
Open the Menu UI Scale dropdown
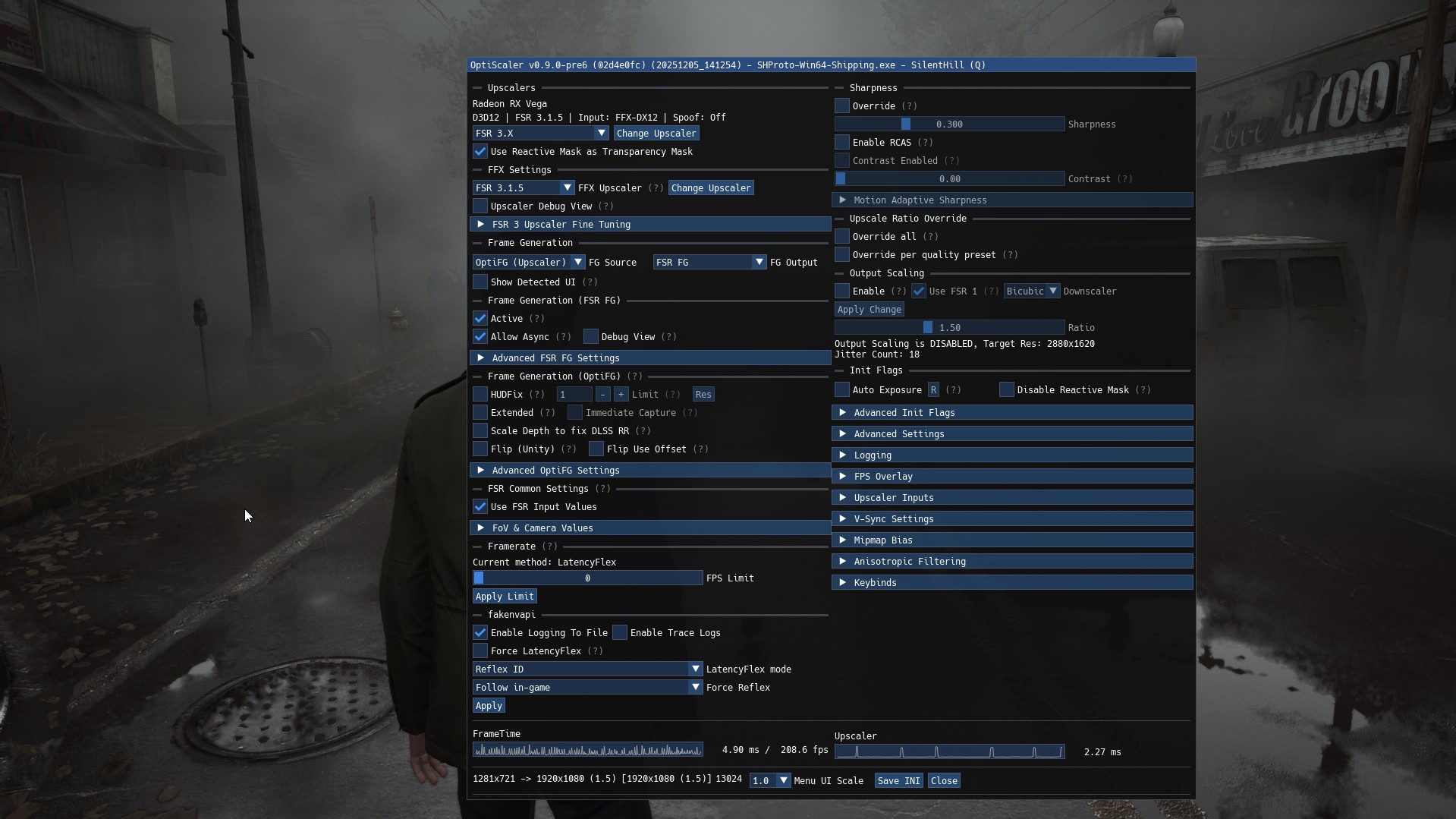click(x=770, y=781)
